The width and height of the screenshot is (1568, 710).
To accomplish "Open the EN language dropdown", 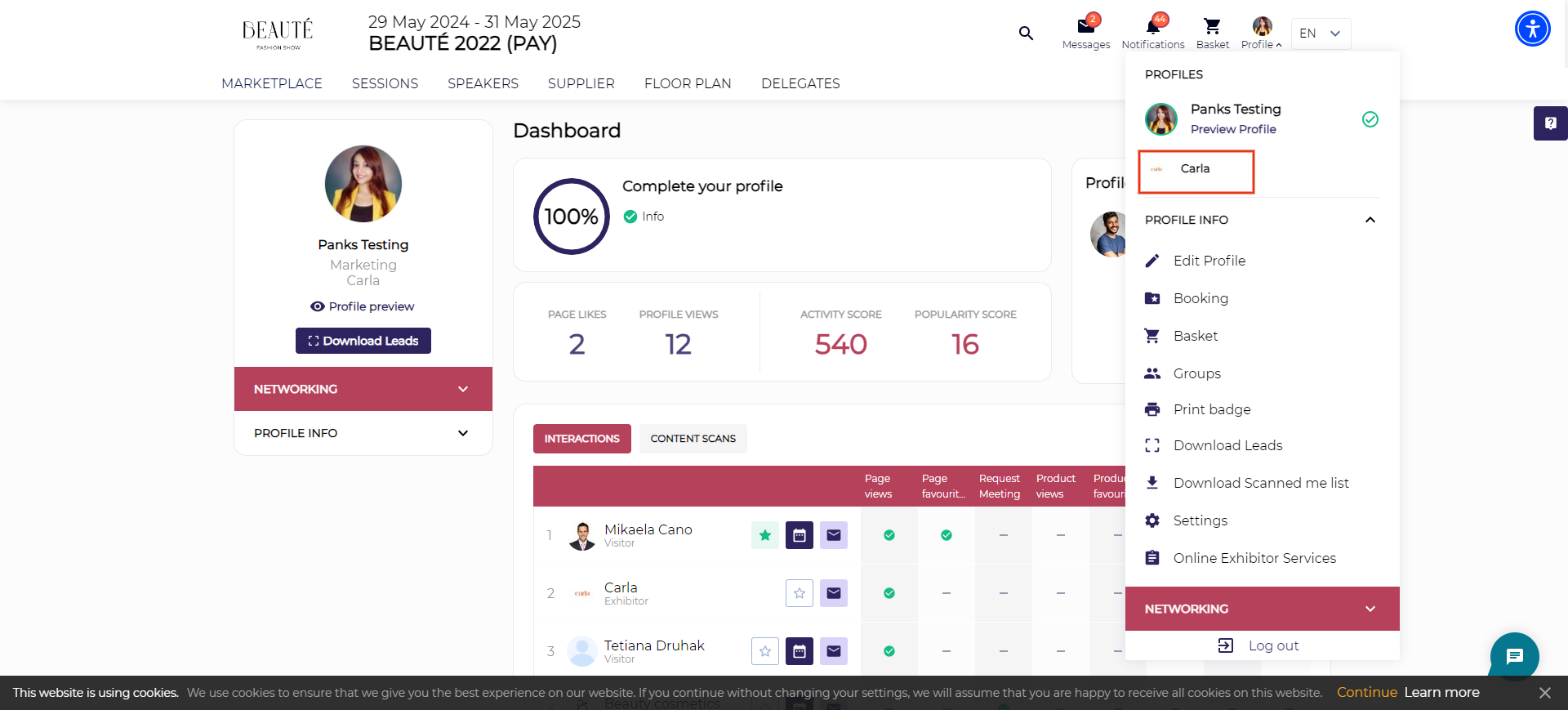I will tap(1321, 33).
